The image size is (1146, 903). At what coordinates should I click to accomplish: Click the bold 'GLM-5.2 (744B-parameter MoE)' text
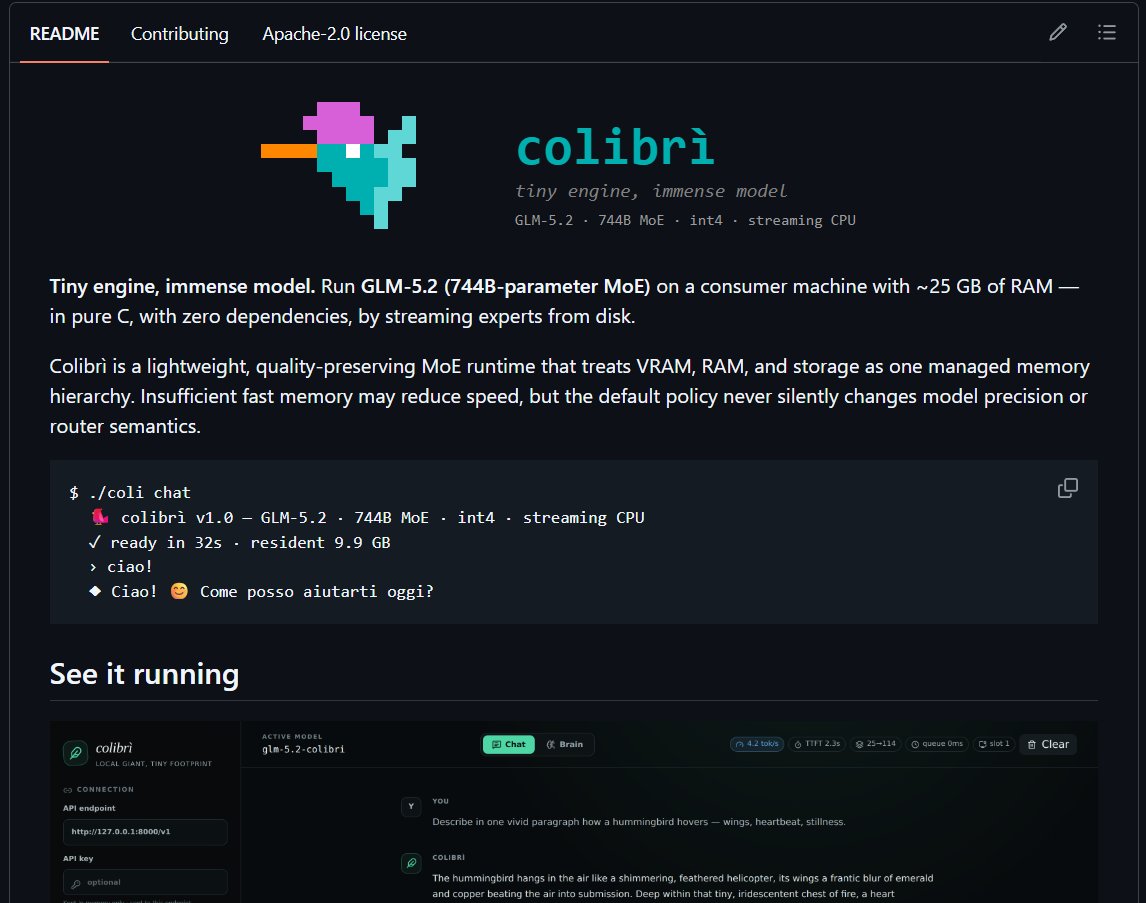(x=505, y=286)
